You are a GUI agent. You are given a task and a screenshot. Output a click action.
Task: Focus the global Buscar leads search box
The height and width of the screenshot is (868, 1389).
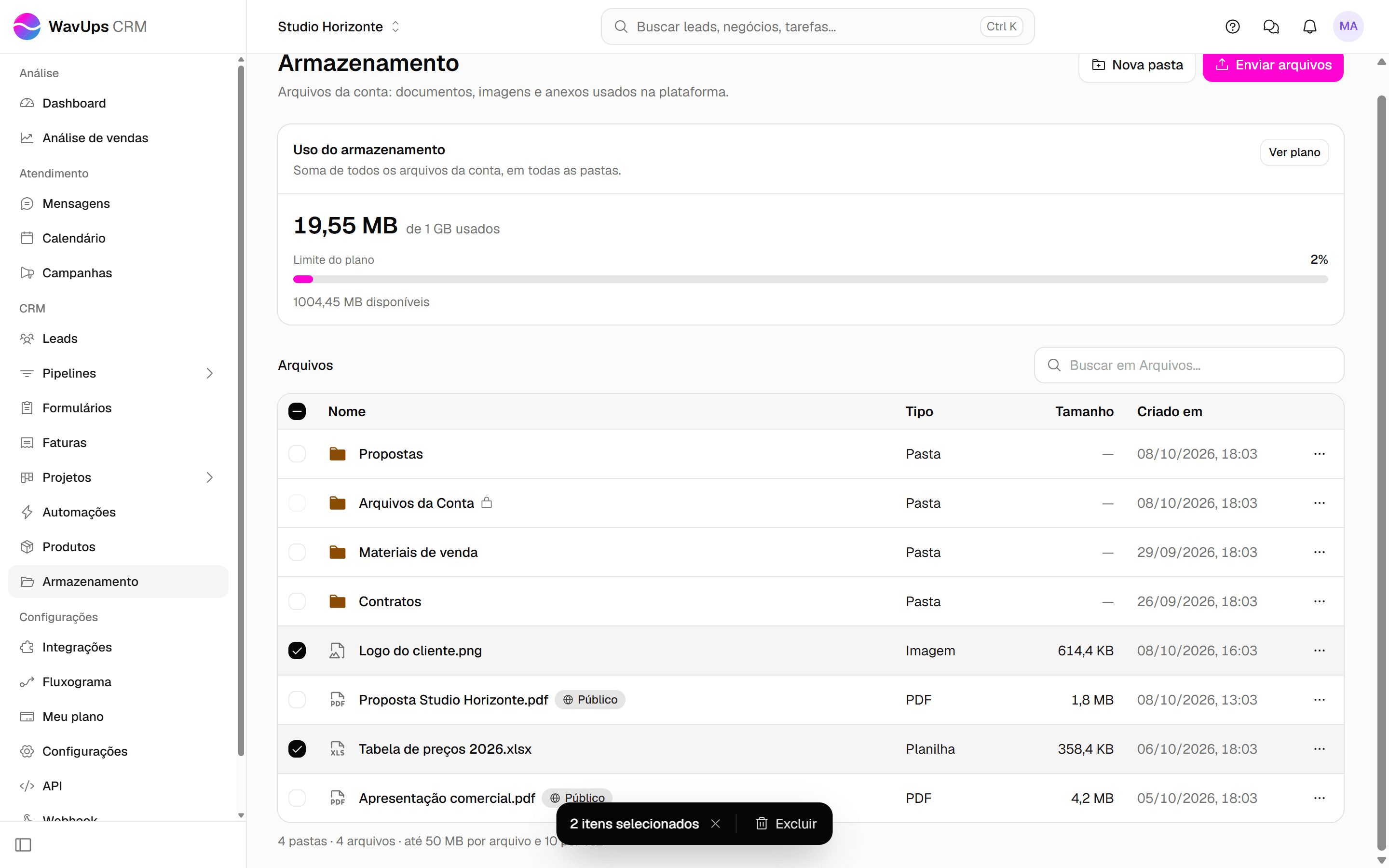[x=817, y=27]
